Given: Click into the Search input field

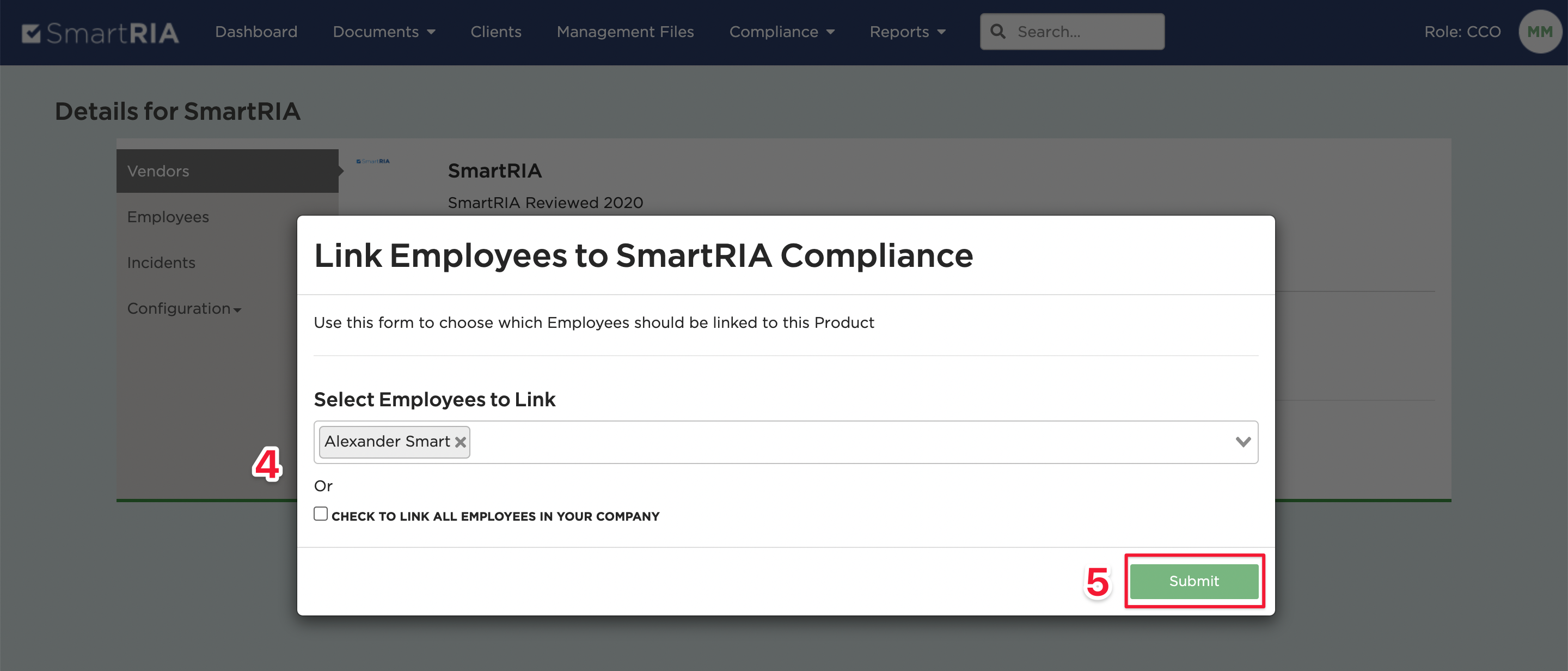Looking at the screenshot, I should click(1072, 32).
